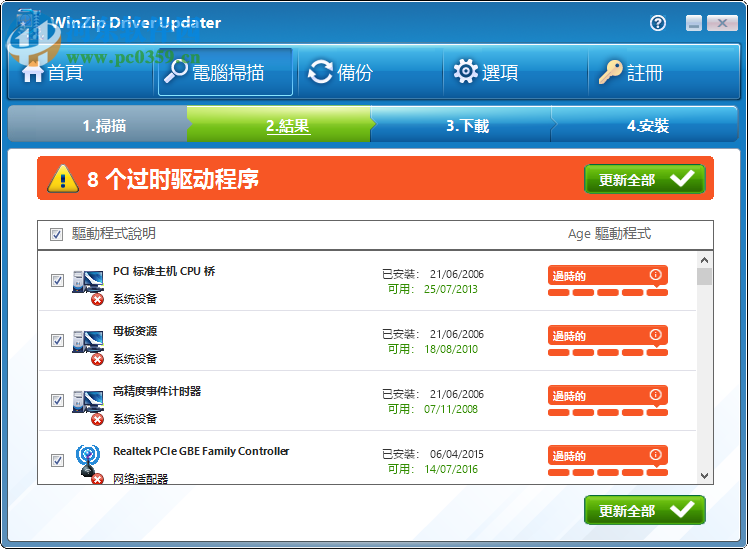Open the 電腦掃描 scan tab
Viewport: 748px width, 549px height.
(x=225, y=73)
